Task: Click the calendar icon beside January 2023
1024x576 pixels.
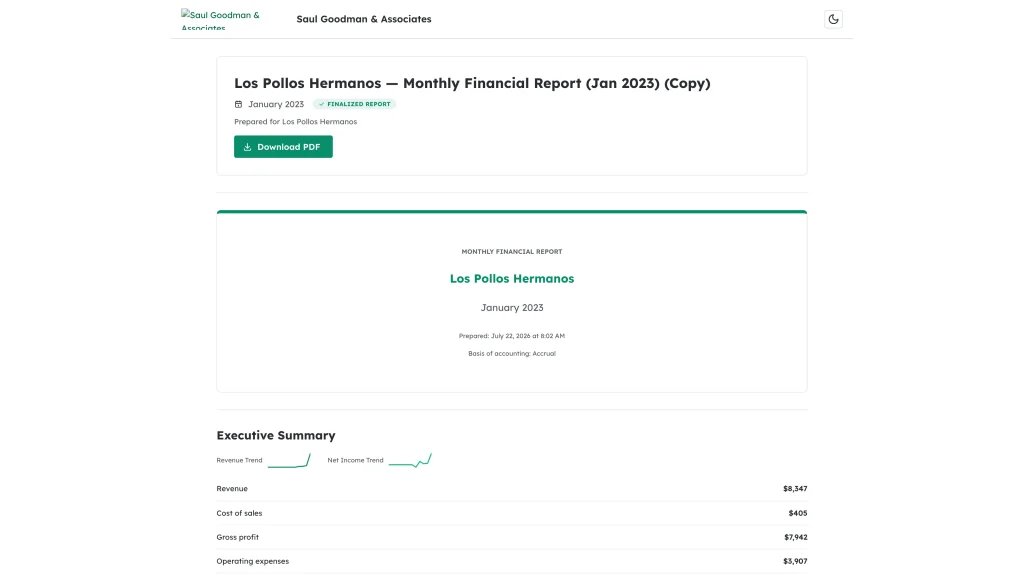Action: pyautogui.click(x=238, y=104)
